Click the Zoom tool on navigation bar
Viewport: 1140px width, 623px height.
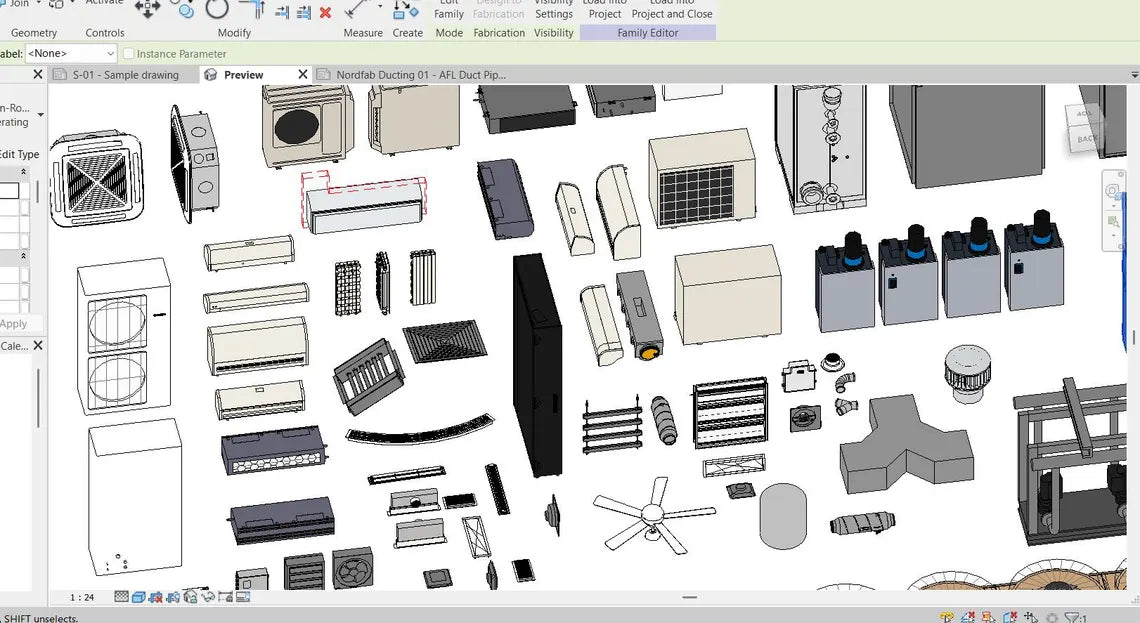coord(1112,220)
